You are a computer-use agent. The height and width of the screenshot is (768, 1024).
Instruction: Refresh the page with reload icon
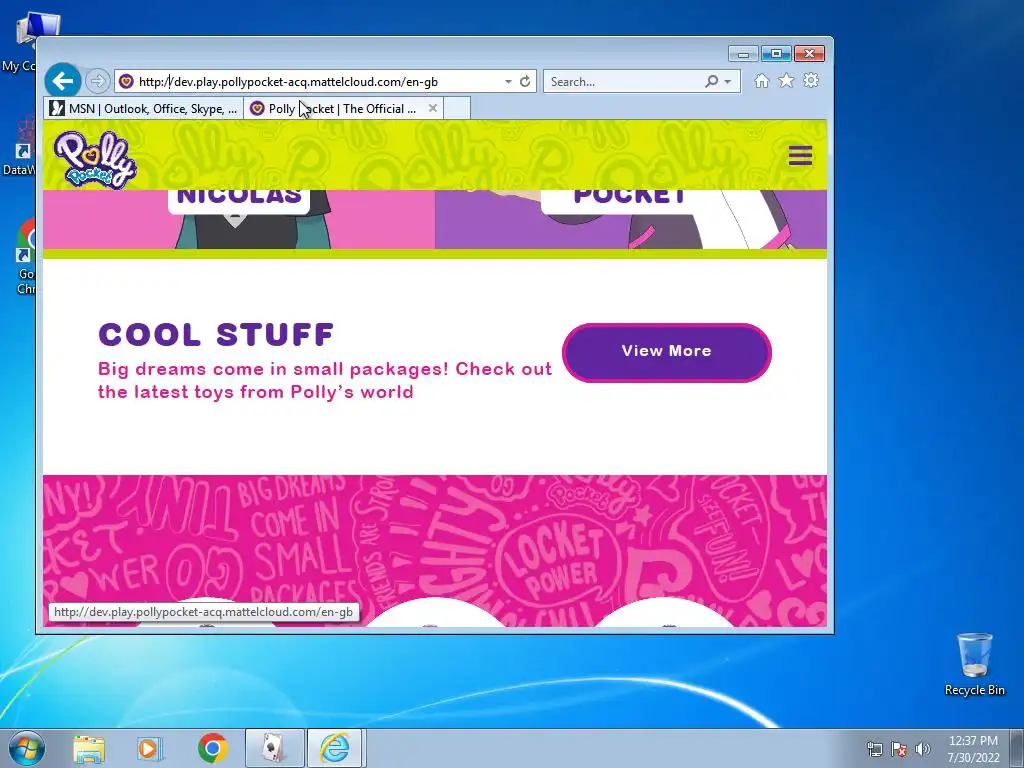click(x=525, y=82)
